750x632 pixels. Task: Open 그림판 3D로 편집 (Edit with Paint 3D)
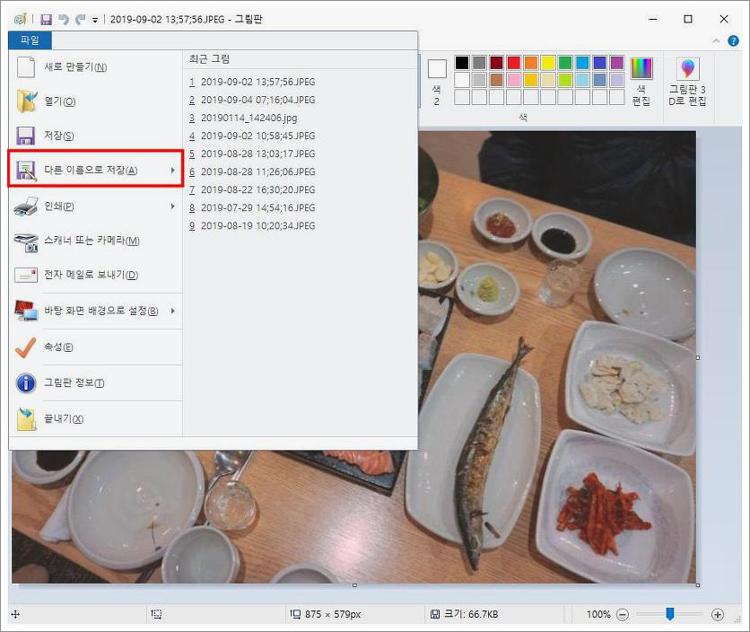[687, 81]
